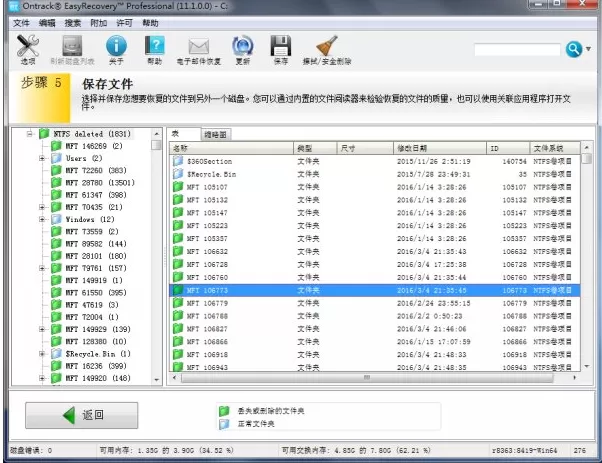Expand the Users (2) tree node

coord(42,158)
